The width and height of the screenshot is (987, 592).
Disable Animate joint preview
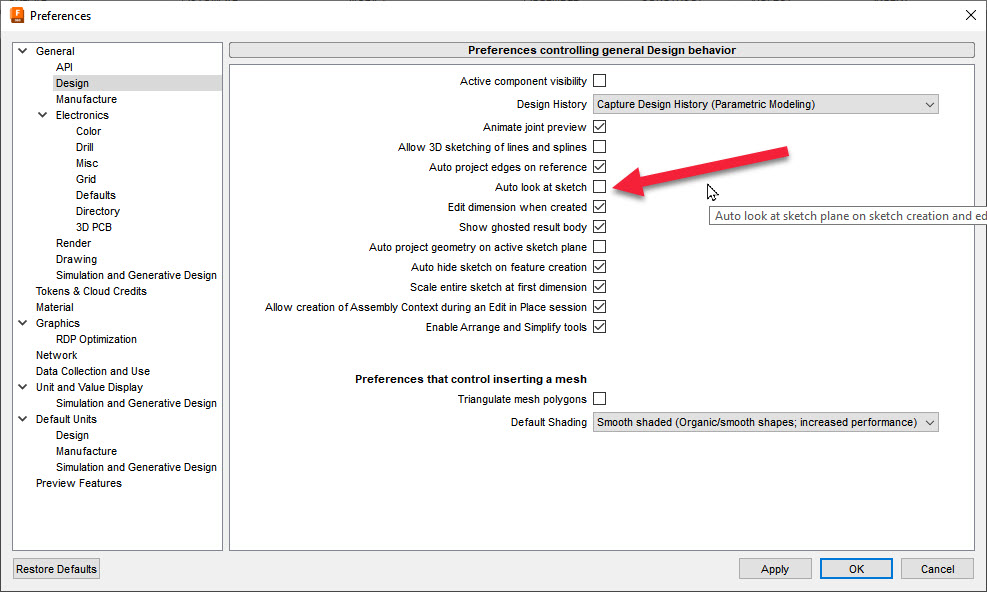pos(598,127)
